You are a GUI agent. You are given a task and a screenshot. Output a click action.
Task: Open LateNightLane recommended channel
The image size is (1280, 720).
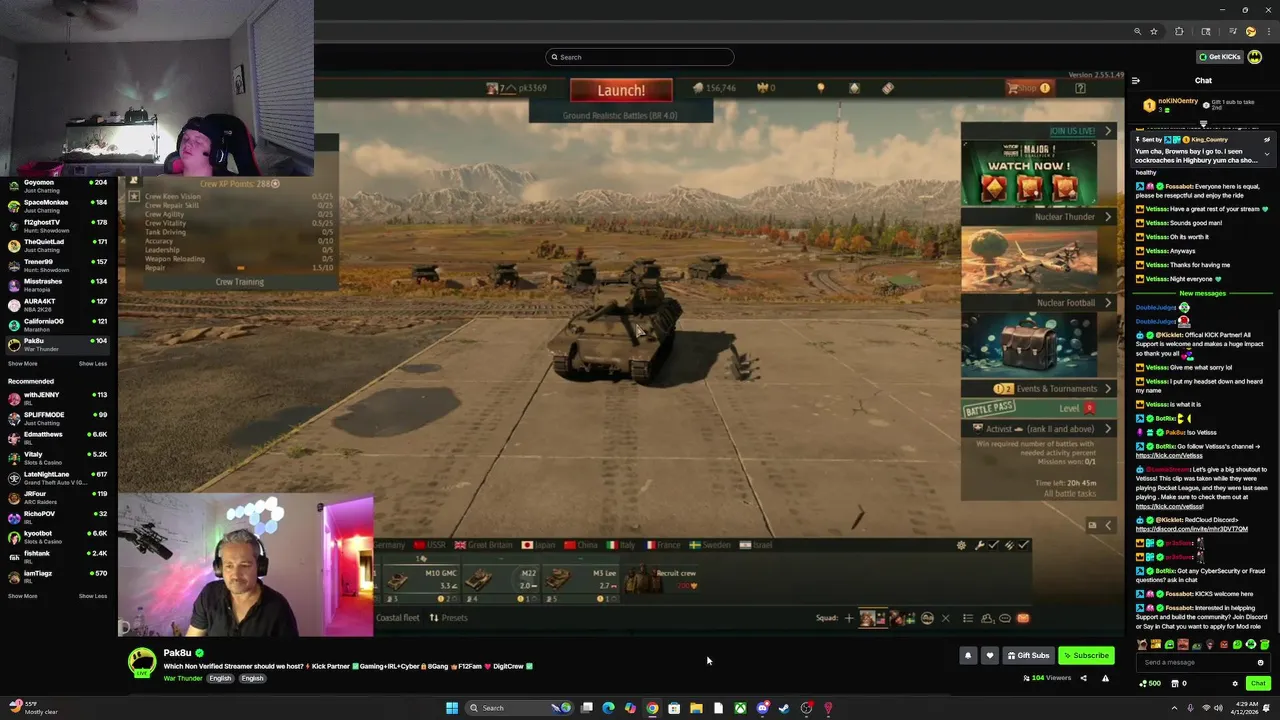[59, 478]
